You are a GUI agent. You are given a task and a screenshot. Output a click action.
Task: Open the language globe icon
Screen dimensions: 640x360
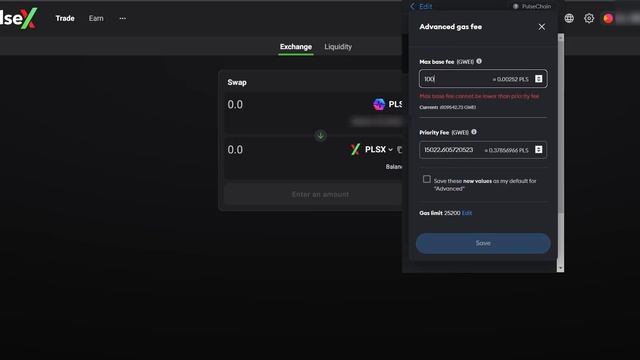point(569,18)
